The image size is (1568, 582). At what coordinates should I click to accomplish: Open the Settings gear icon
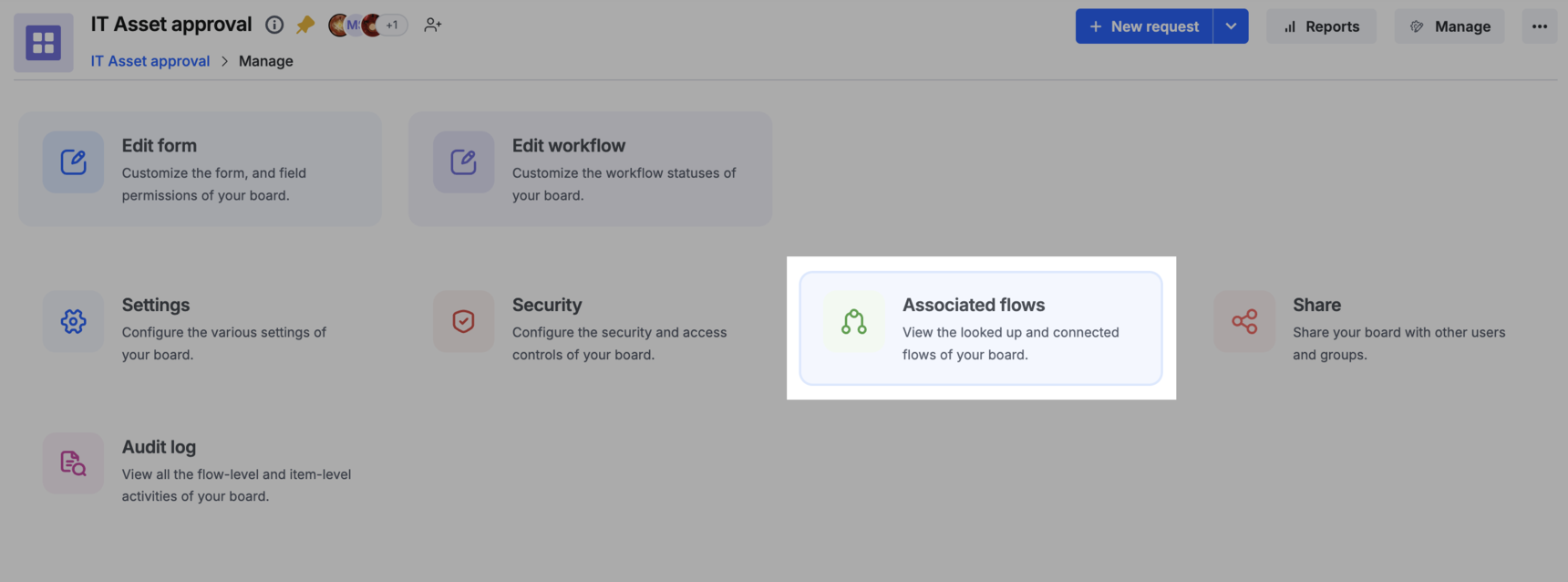(x=73, y=321)
